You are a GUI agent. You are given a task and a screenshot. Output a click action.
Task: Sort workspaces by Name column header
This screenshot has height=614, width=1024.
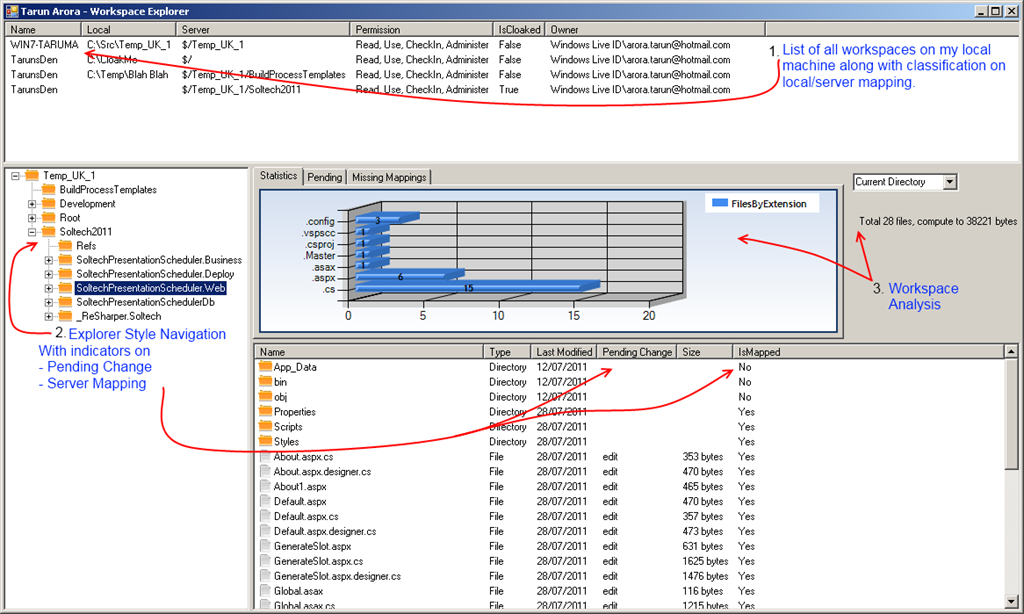[x=43, y=29]
